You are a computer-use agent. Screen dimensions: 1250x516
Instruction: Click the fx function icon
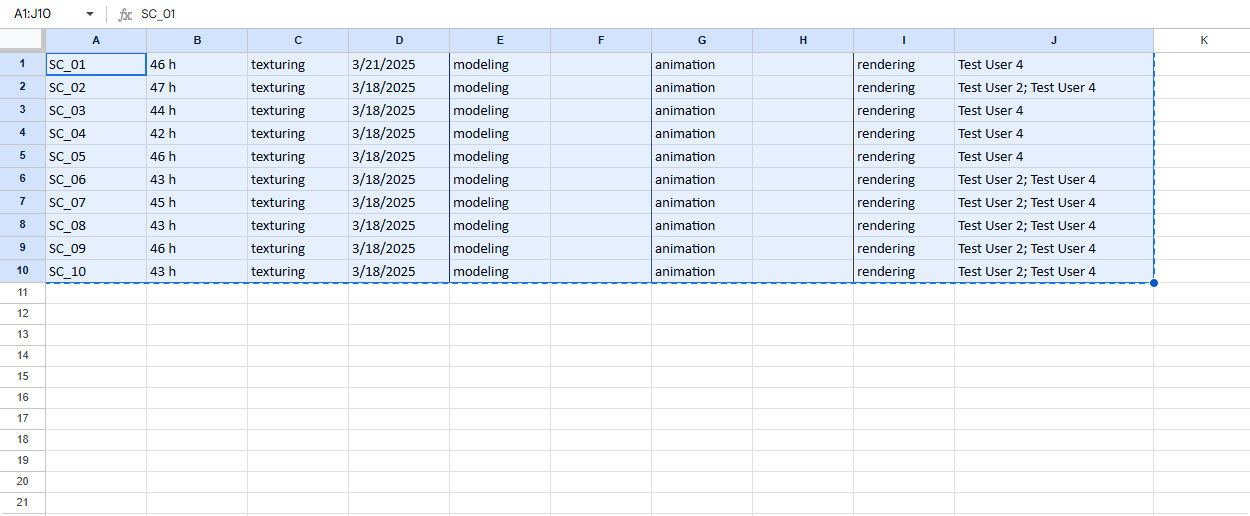coord(125,14)
